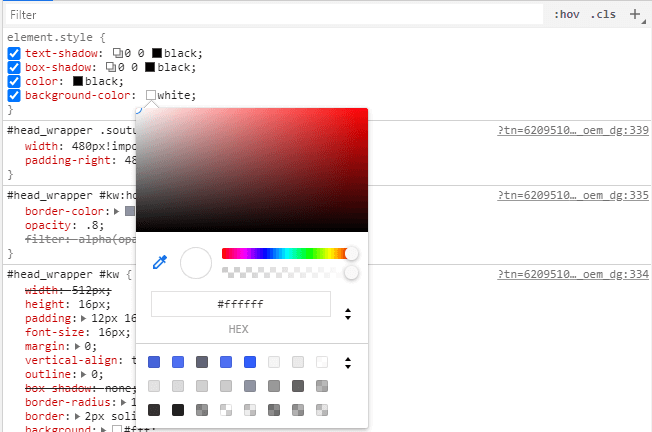
Task: Switch palette using arrows beside the swatches
Action: [x=348, y=363]
